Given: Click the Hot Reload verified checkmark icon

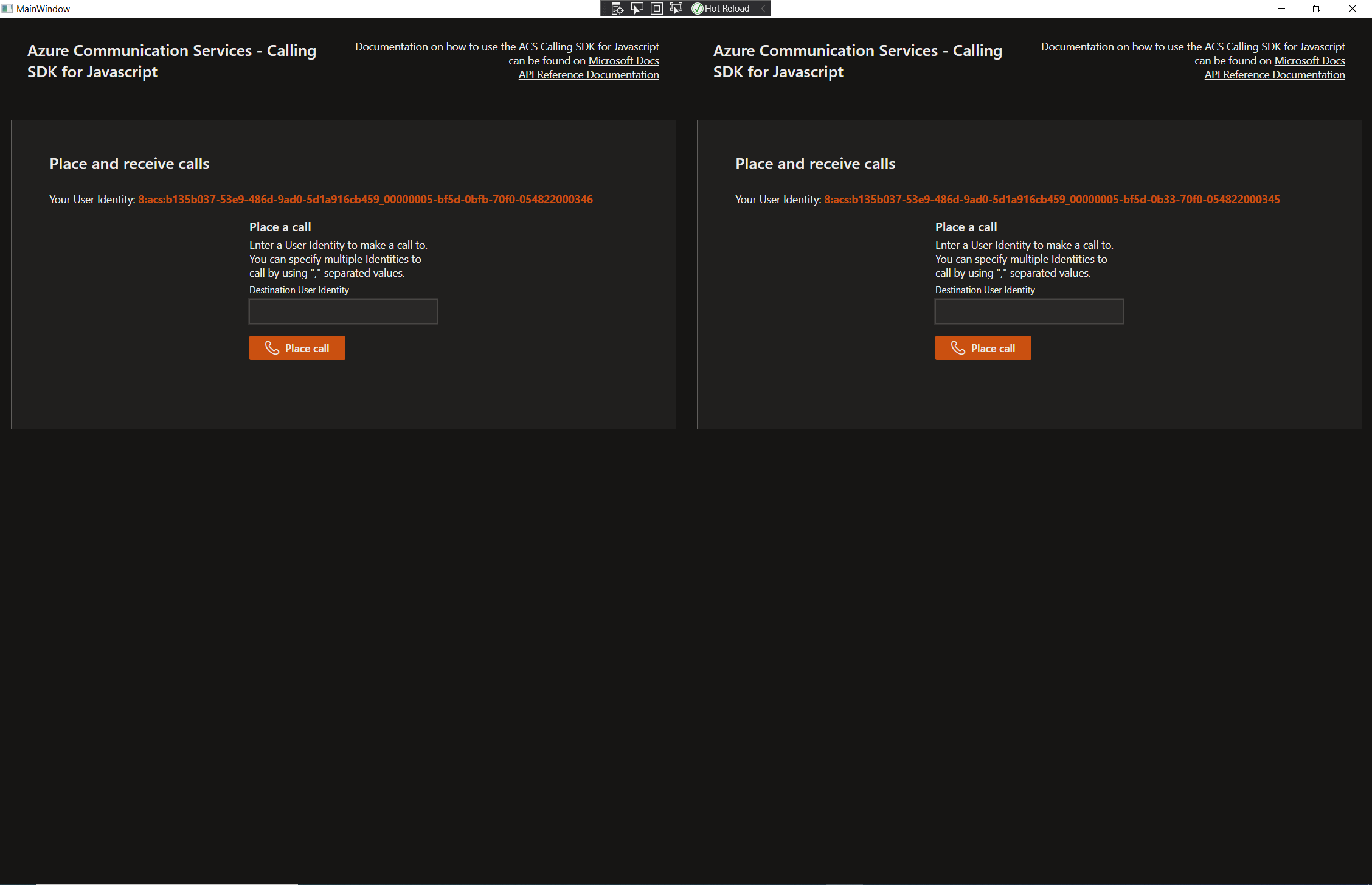Looking at the screenshot, I should [x=698, y=8].
